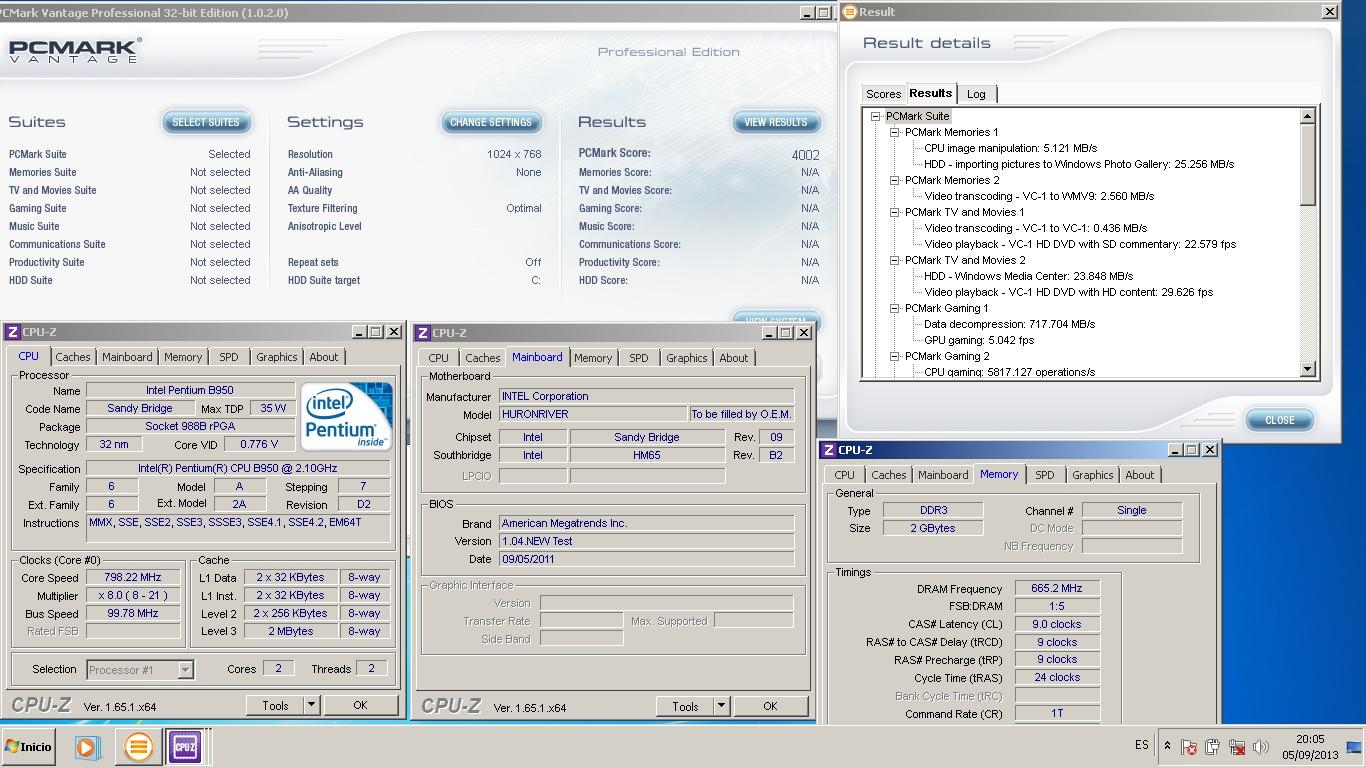1366x768 pixels.
Task: Click OK in the CPU-Z CPU window
Action: [x=360, y=705]
